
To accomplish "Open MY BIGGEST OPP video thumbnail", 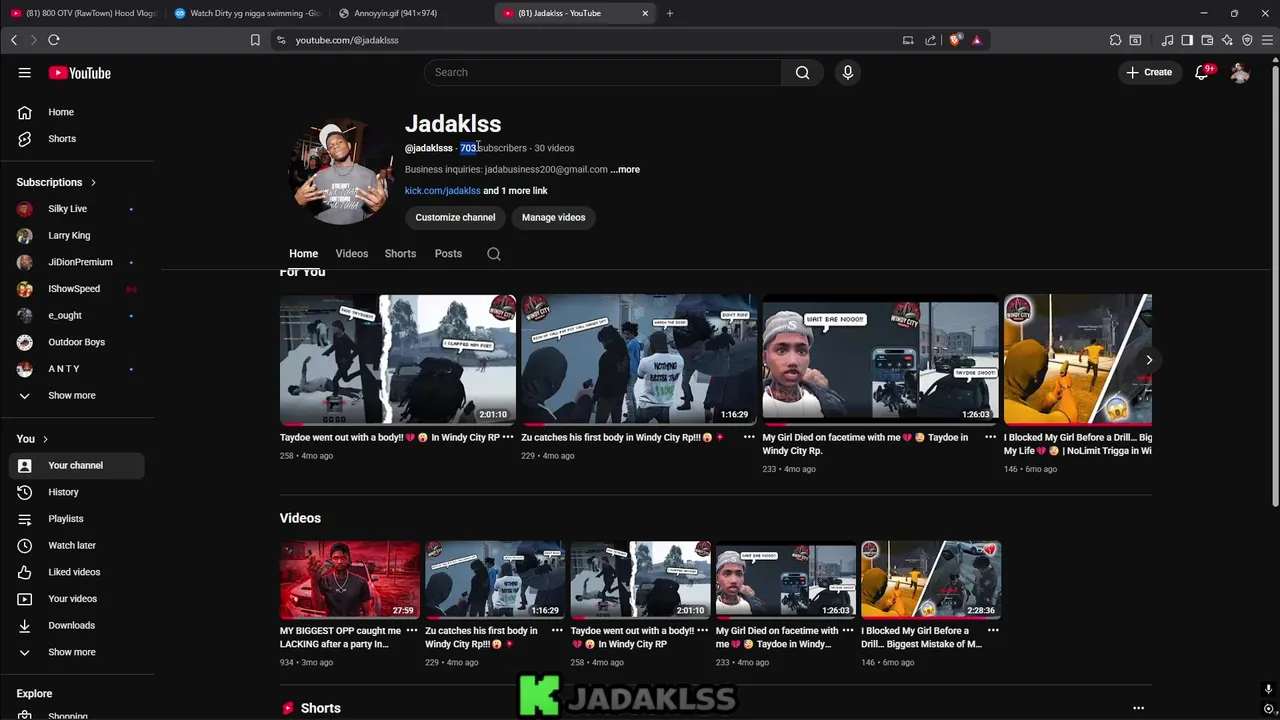I will click(350, 580).
